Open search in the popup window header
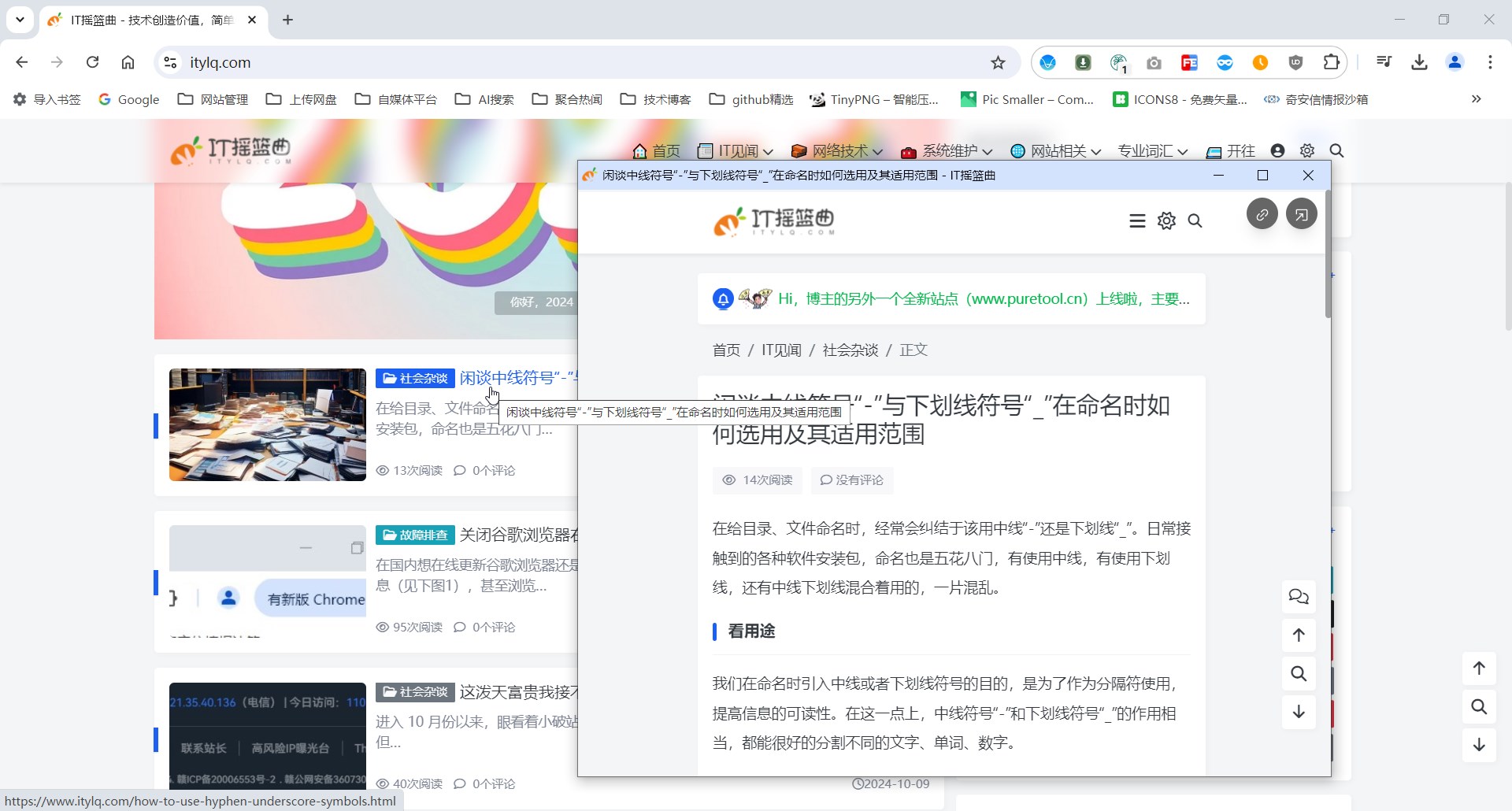The width and height of the screenshot is (1512, 811). 1195,221
